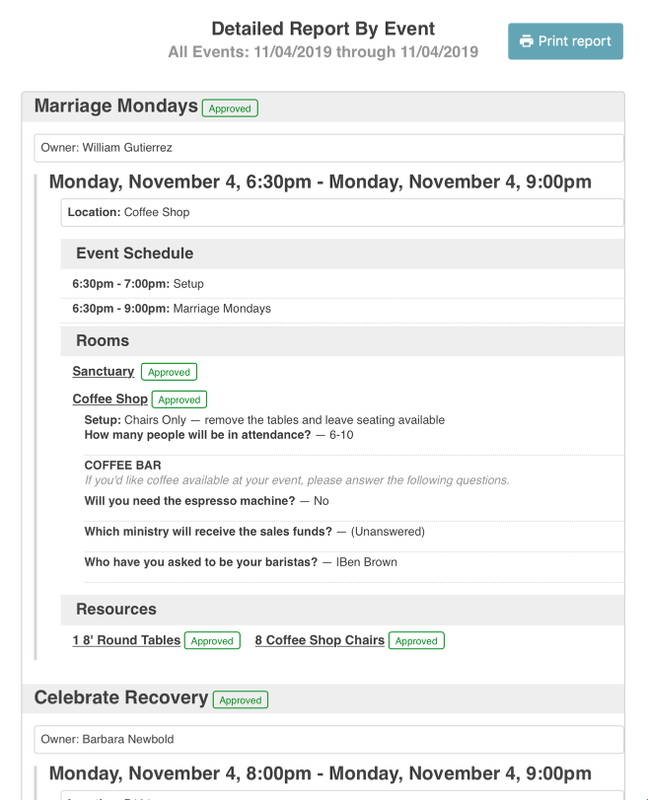The height and width of the screenshot is (800, 648).
Task: Click Approved badge beside Celebrate Recovery
Action: (x=240, y=700)
